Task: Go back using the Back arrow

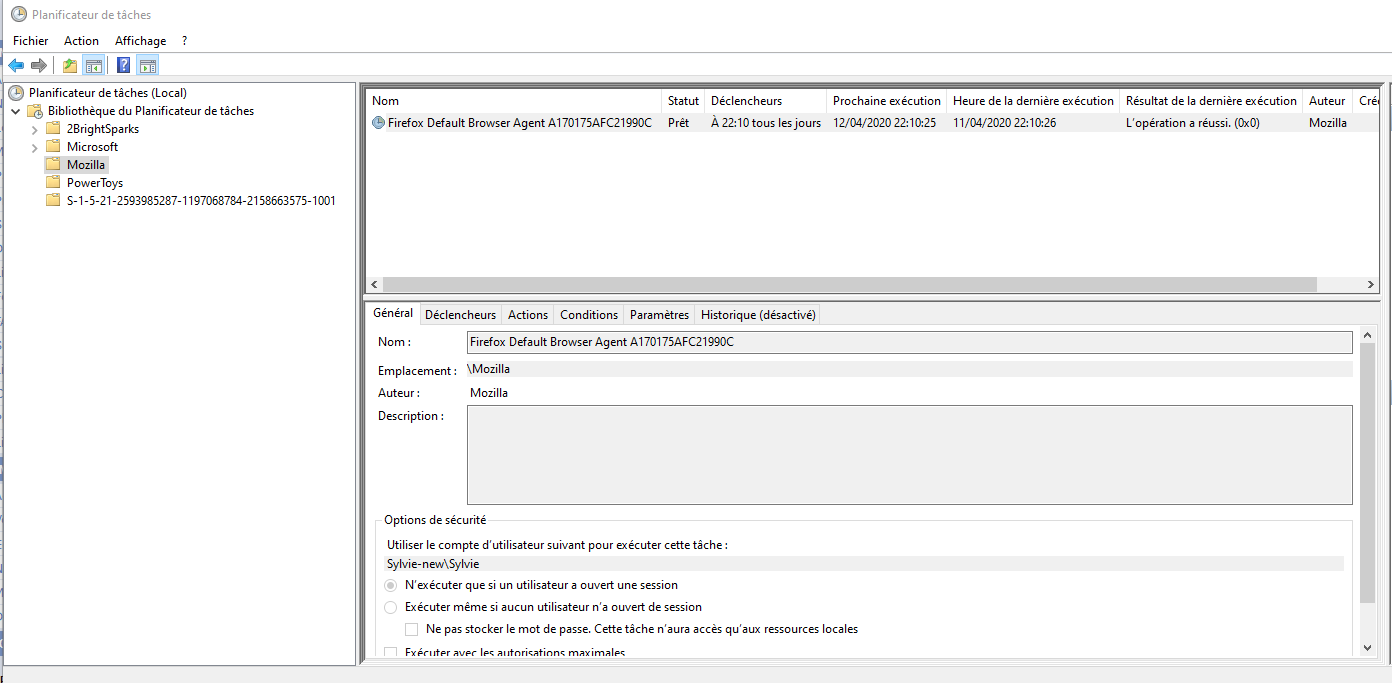Action: coord(16,66)
